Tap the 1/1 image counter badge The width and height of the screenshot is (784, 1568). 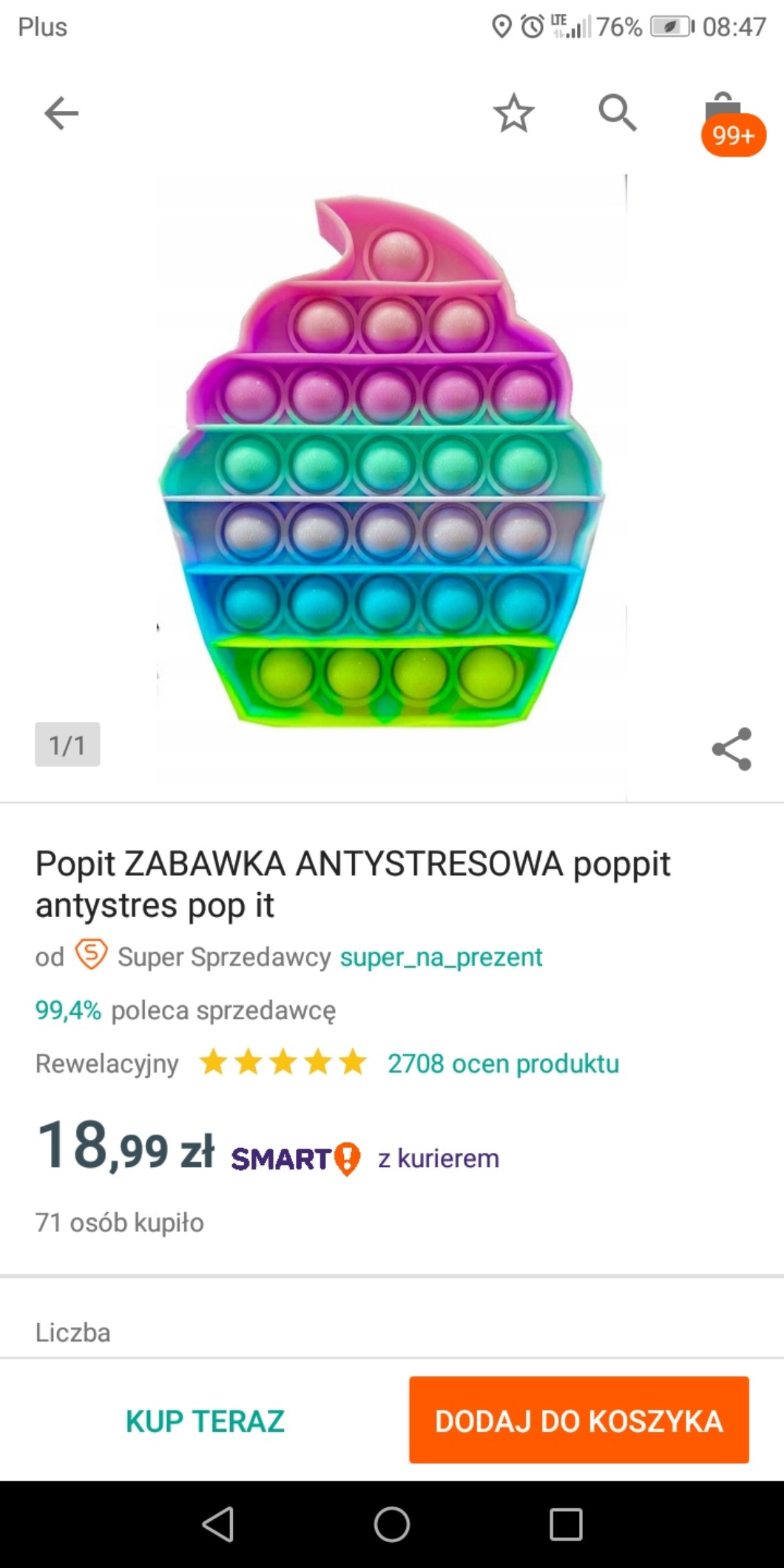coord(67,745)
